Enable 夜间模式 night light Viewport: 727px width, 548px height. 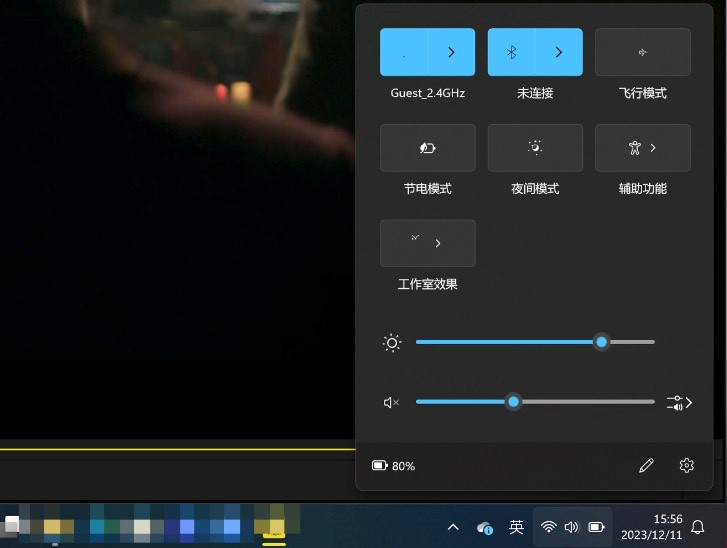pos(535,148)
